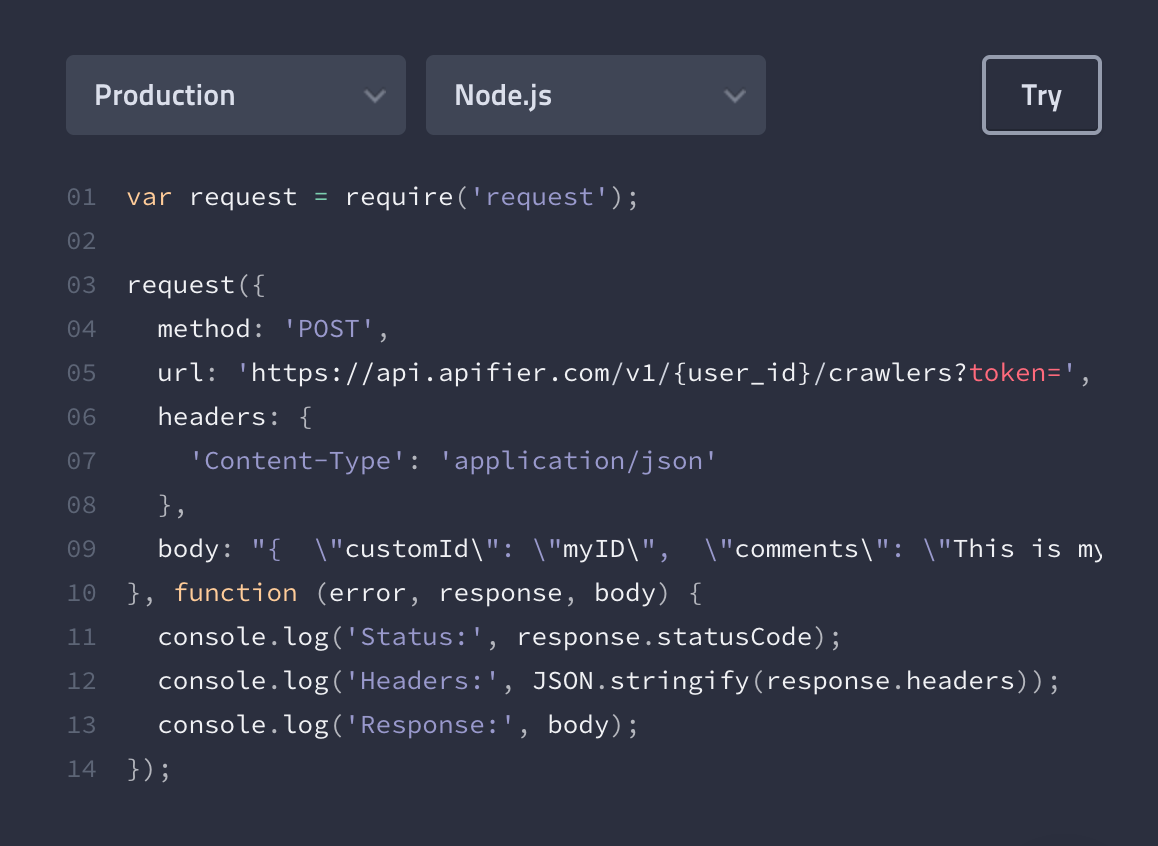Click the body string on line 09
Image resolution: width=1158 pixels, height=846 pixels.
pos(600,548)
